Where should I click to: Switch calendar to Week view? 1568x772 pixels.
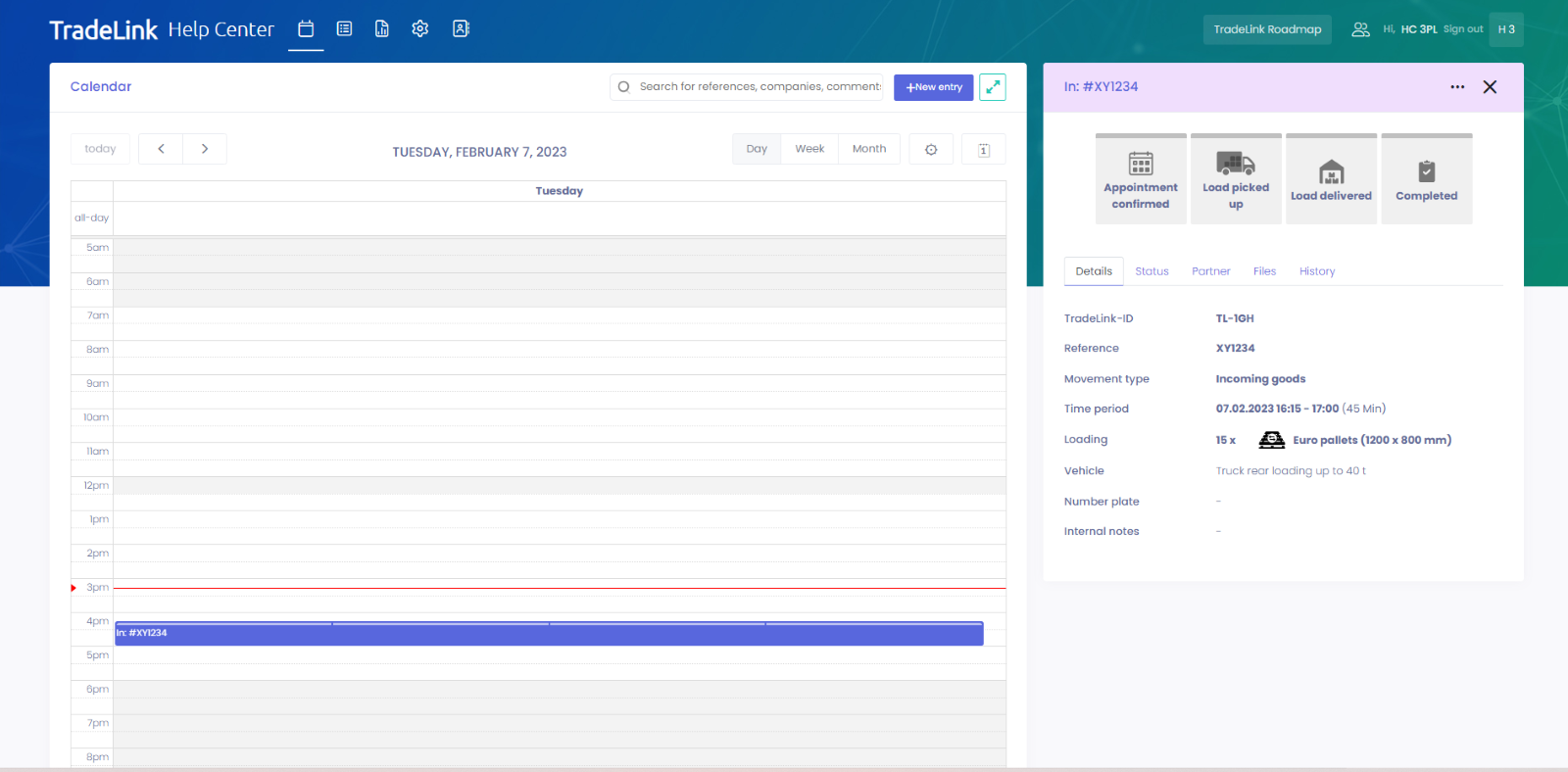coord(809,149)
